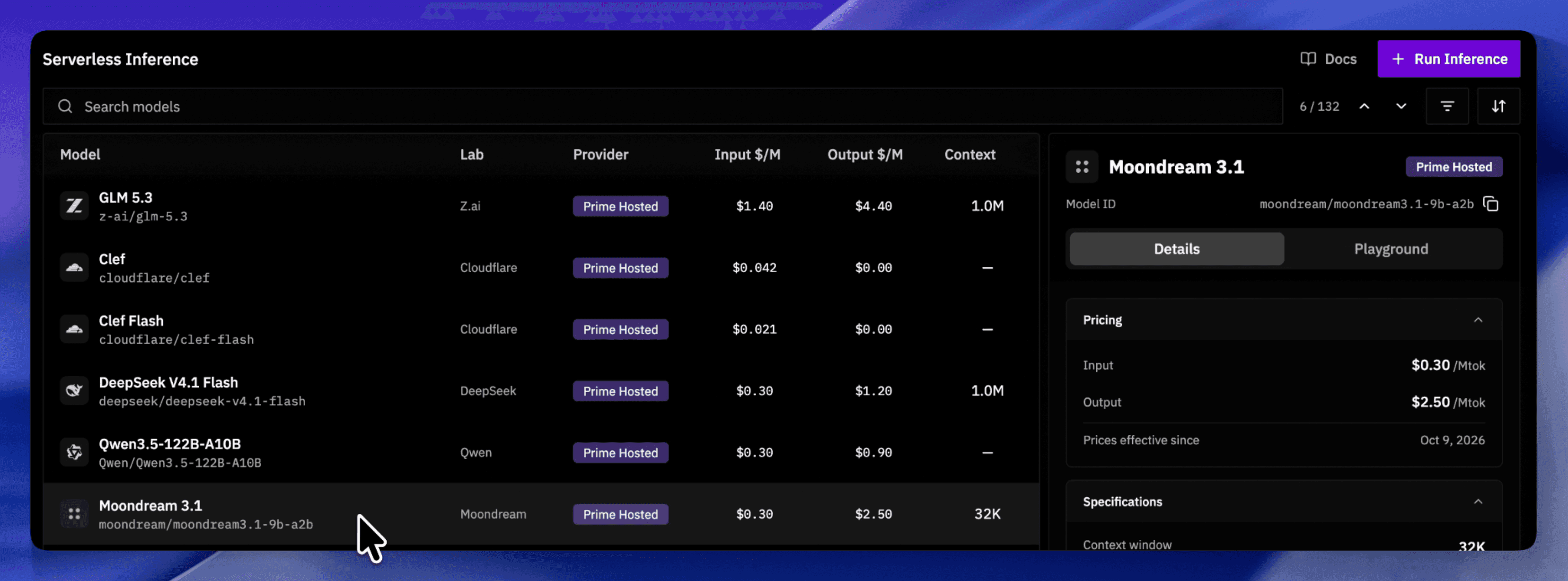Click the Z.ai logo icon for GLM 5.3

pos(74,206)
